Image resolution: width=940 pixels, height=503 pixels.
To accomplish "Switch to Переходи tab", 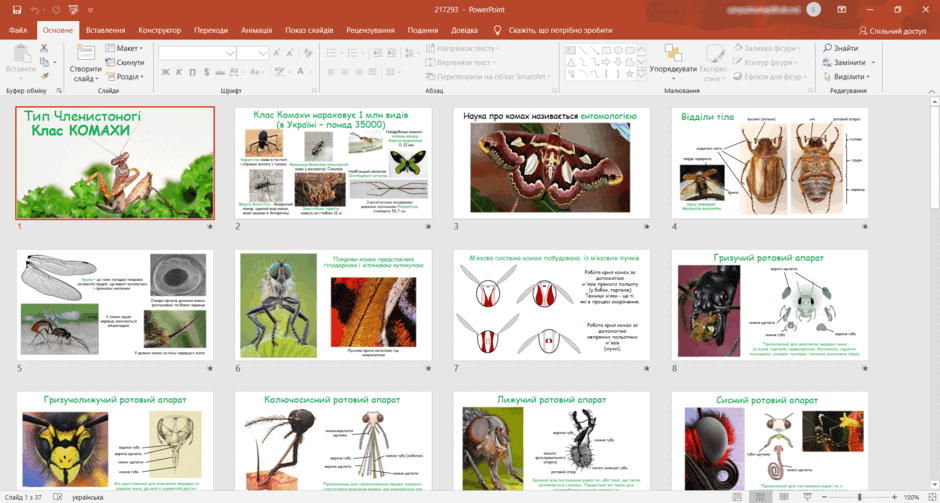I will coord(211,31).
